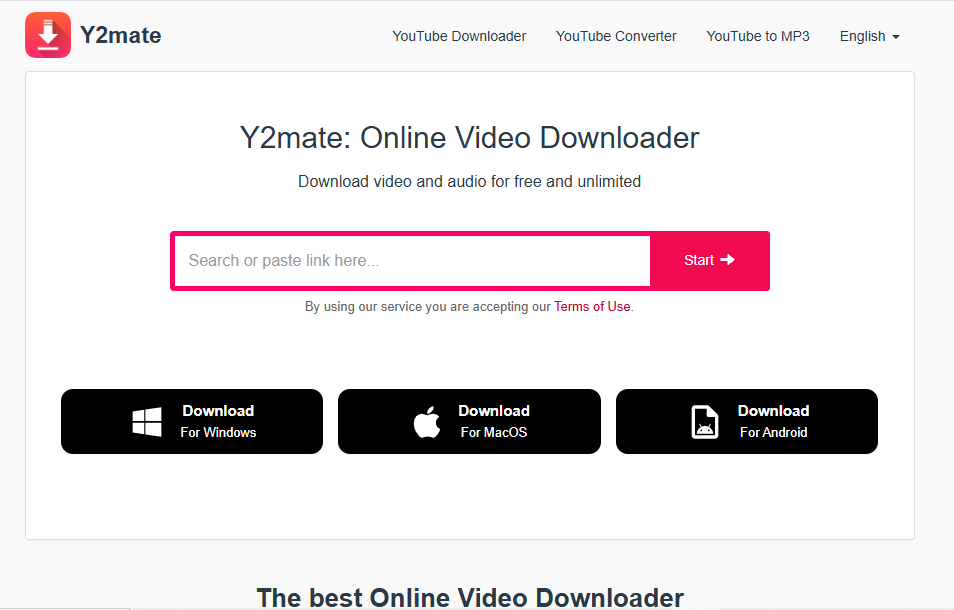This screenshot has height=610, width=954.
Task: Click the Y2mate brand name text
Action: [x=120, y=35]
